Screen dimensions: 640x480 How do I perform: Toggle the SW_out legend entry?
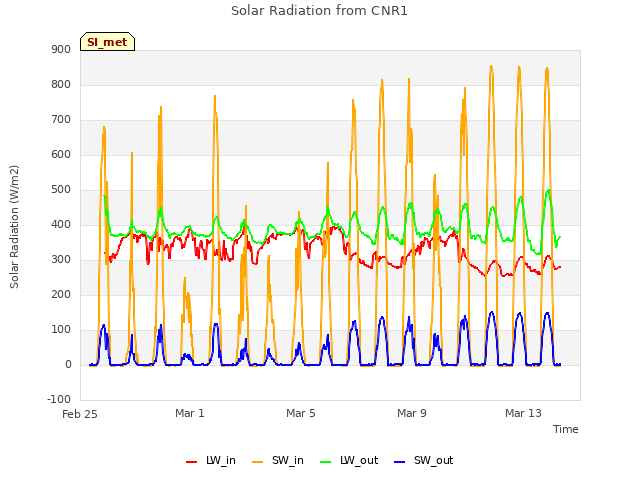(x=424, y=460)
